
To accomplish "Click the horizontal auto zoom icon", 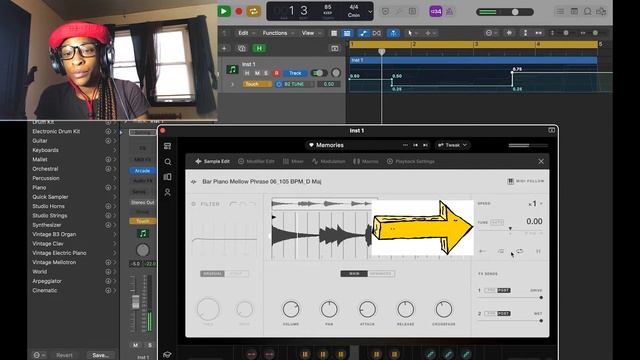I will 539,33.
